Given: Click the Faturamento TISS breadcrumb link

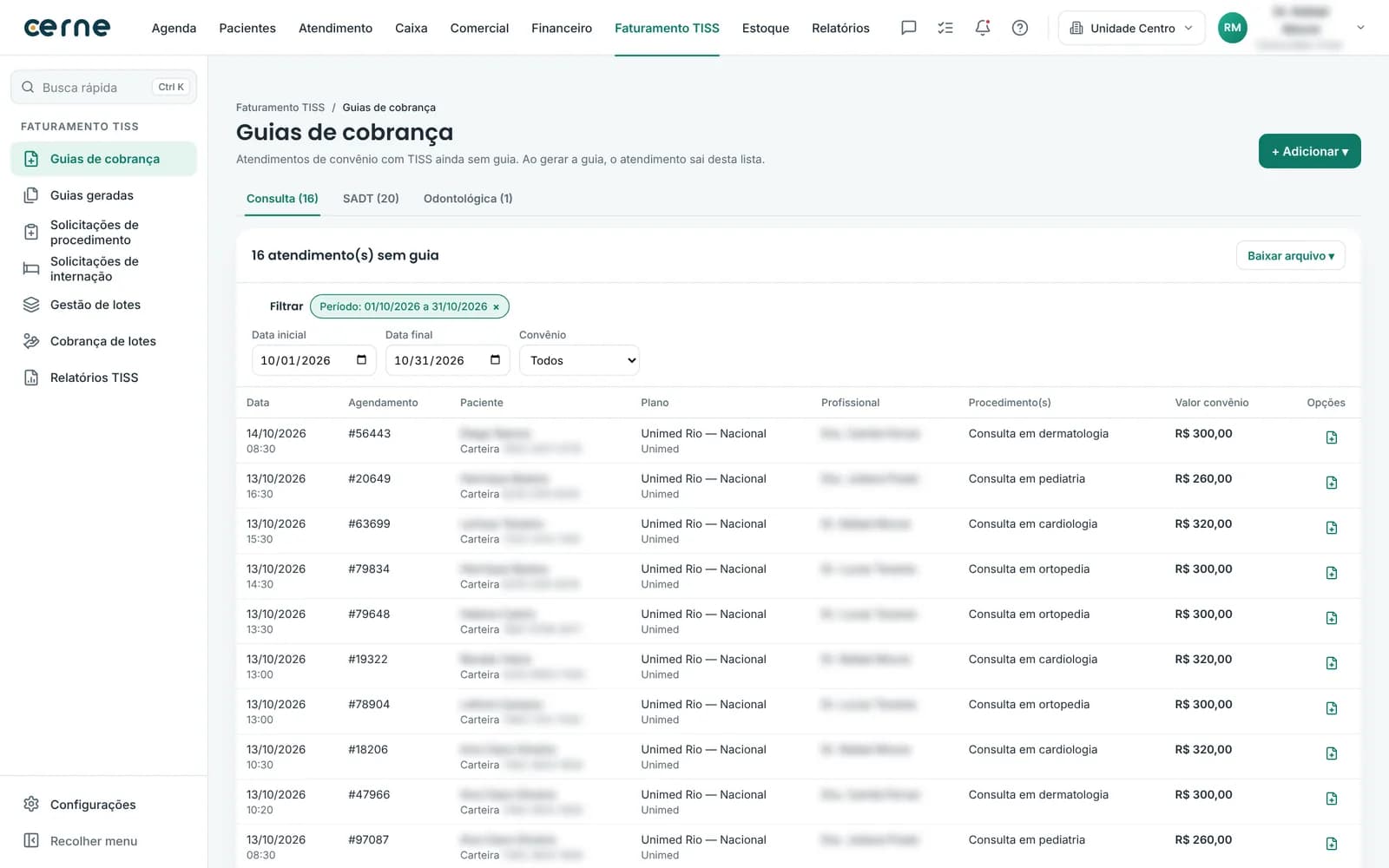Looking at the screenshot, I should click(280, 108).
